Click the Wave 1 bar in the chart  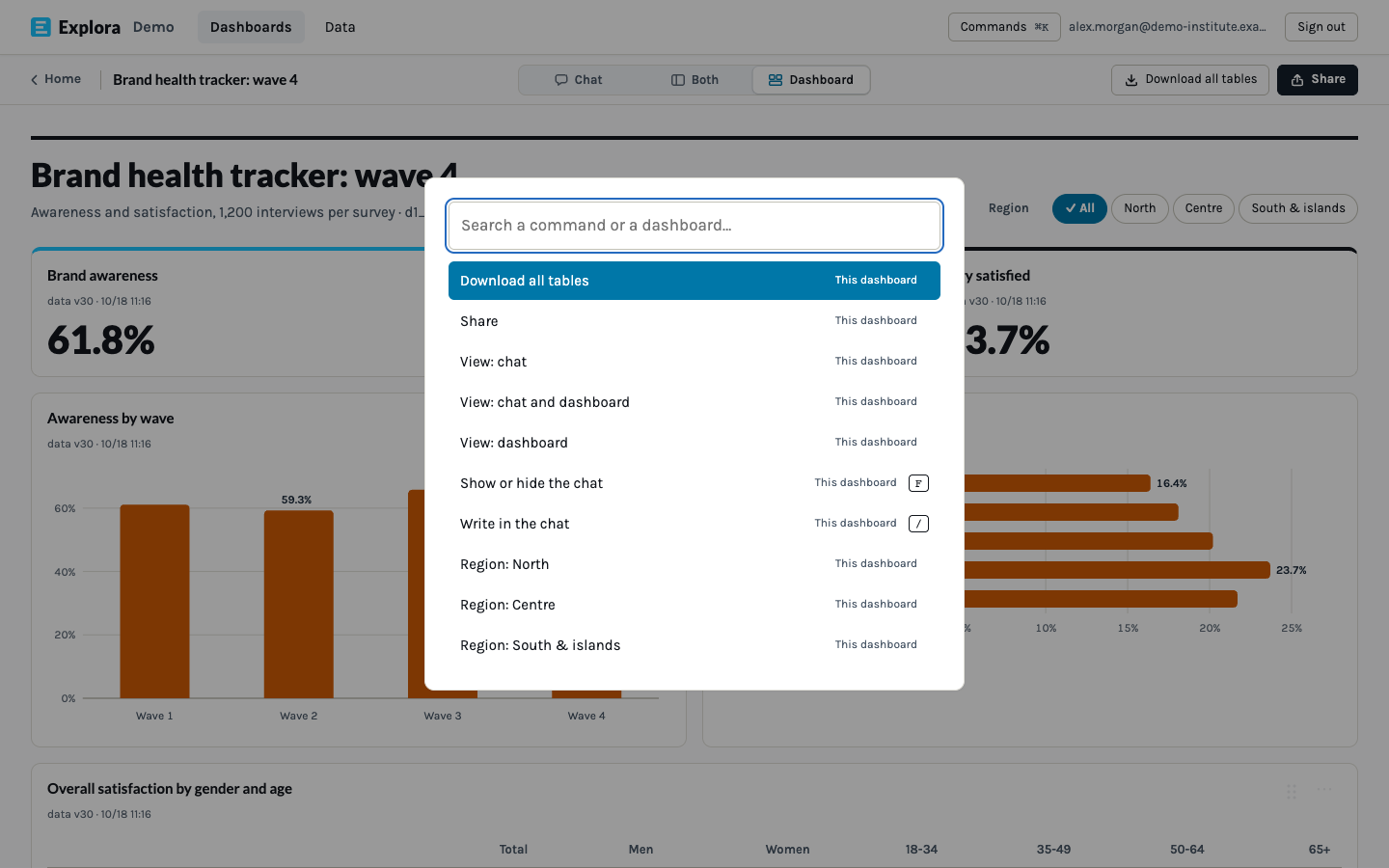(x=154, y=601)
